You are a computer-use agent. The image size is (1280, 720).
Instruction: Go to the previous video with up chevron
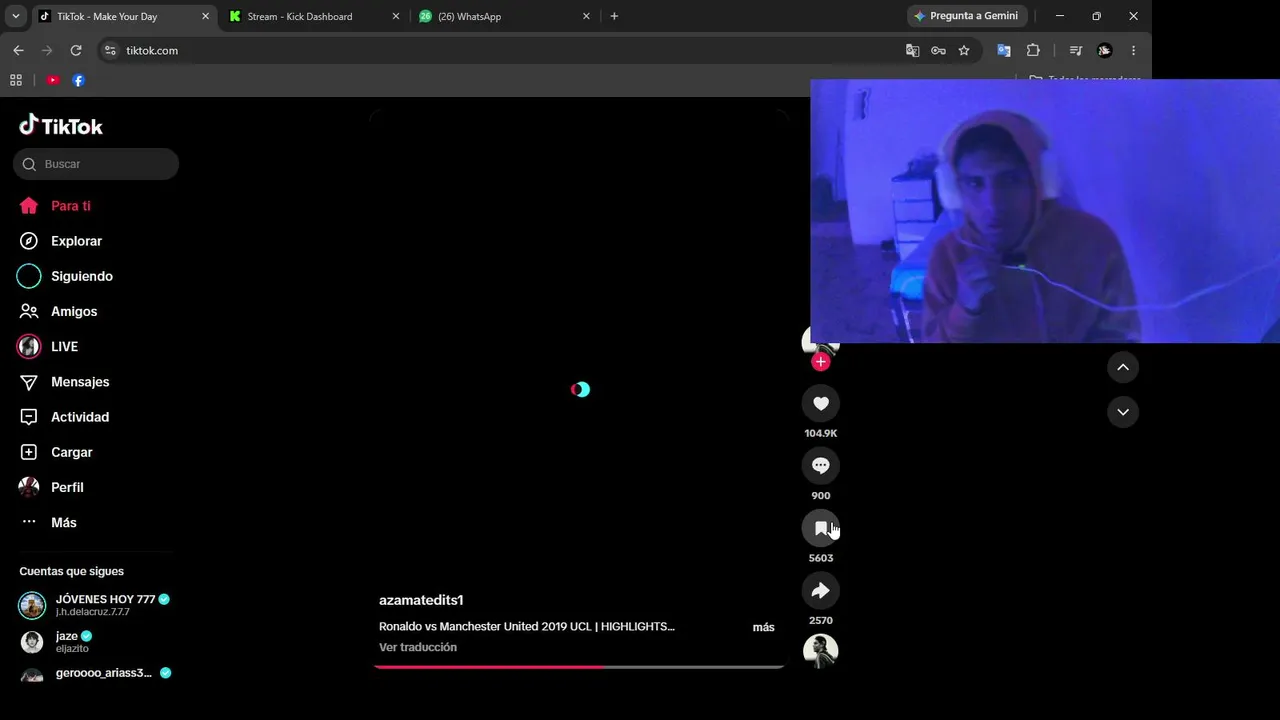coord(1123,367)
